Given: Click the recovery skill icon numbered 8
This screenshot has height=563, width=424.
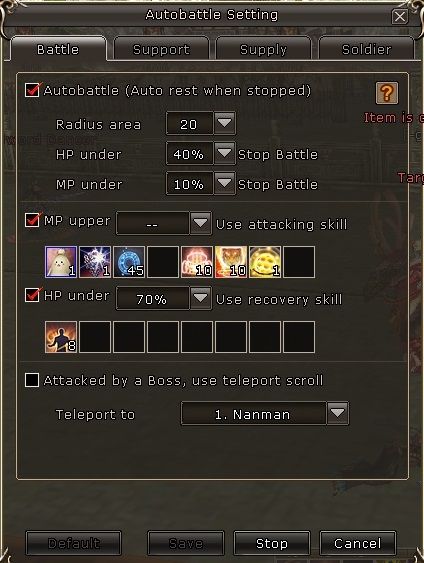Looking at the screenshot, I should pyautogui.click(x=61, y=337).
